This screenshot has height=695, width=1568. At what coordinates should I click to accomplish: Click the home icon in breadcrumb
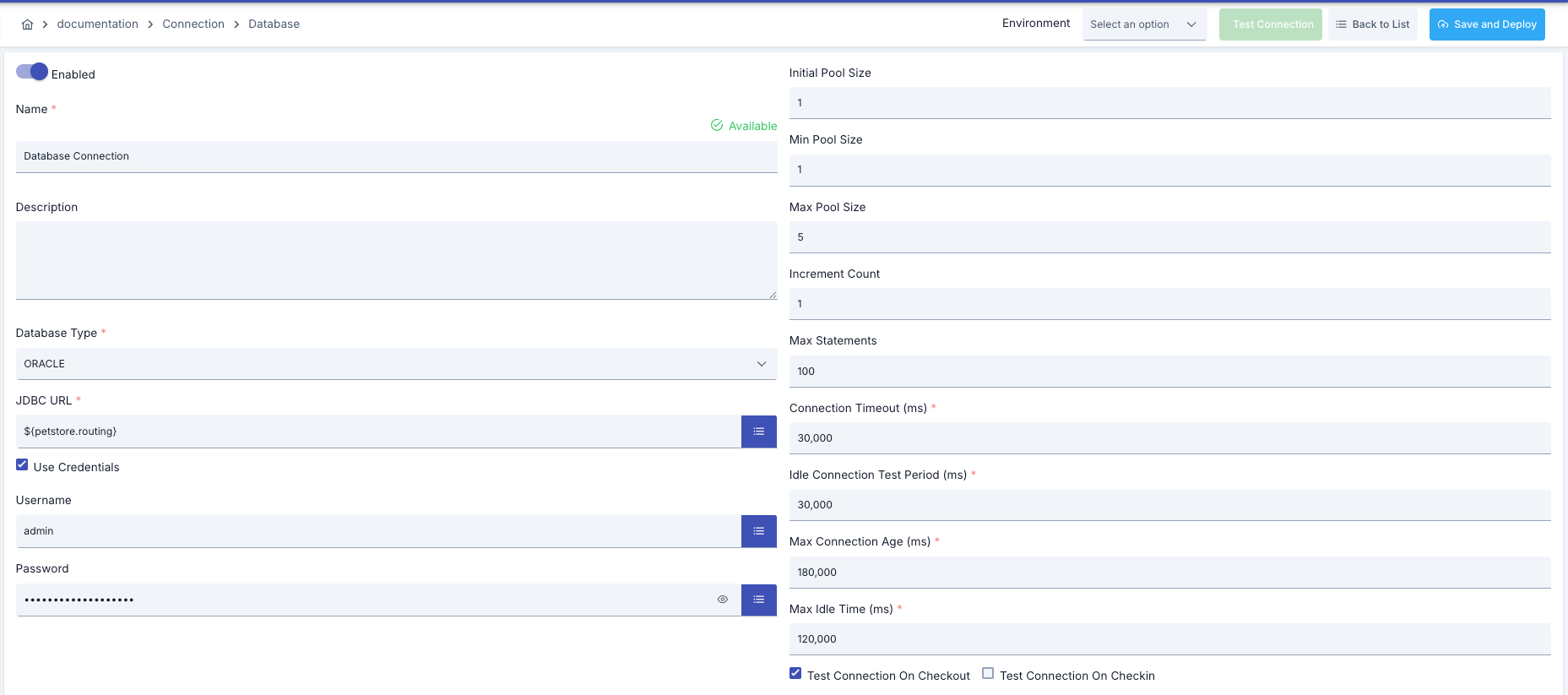27,24
